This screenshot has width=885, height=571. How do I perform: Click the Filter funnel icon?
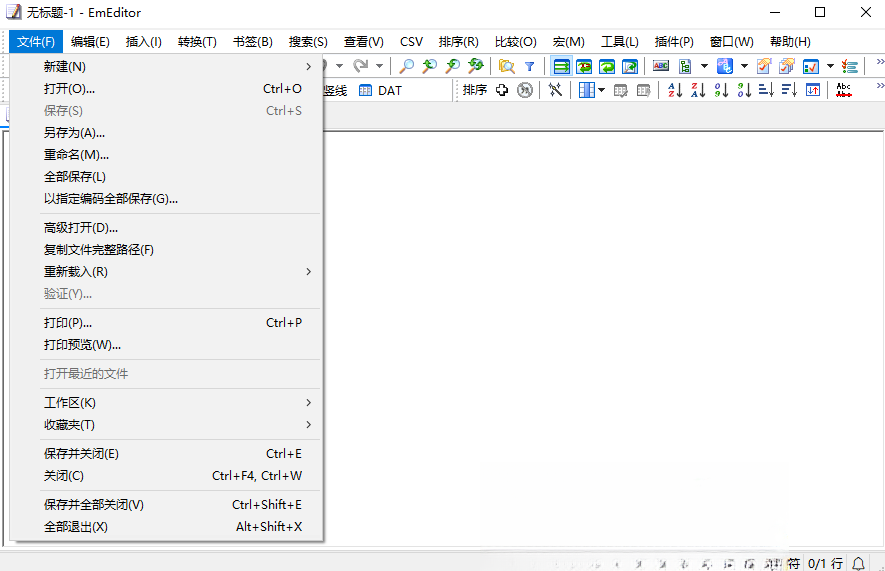click(529, 67)
